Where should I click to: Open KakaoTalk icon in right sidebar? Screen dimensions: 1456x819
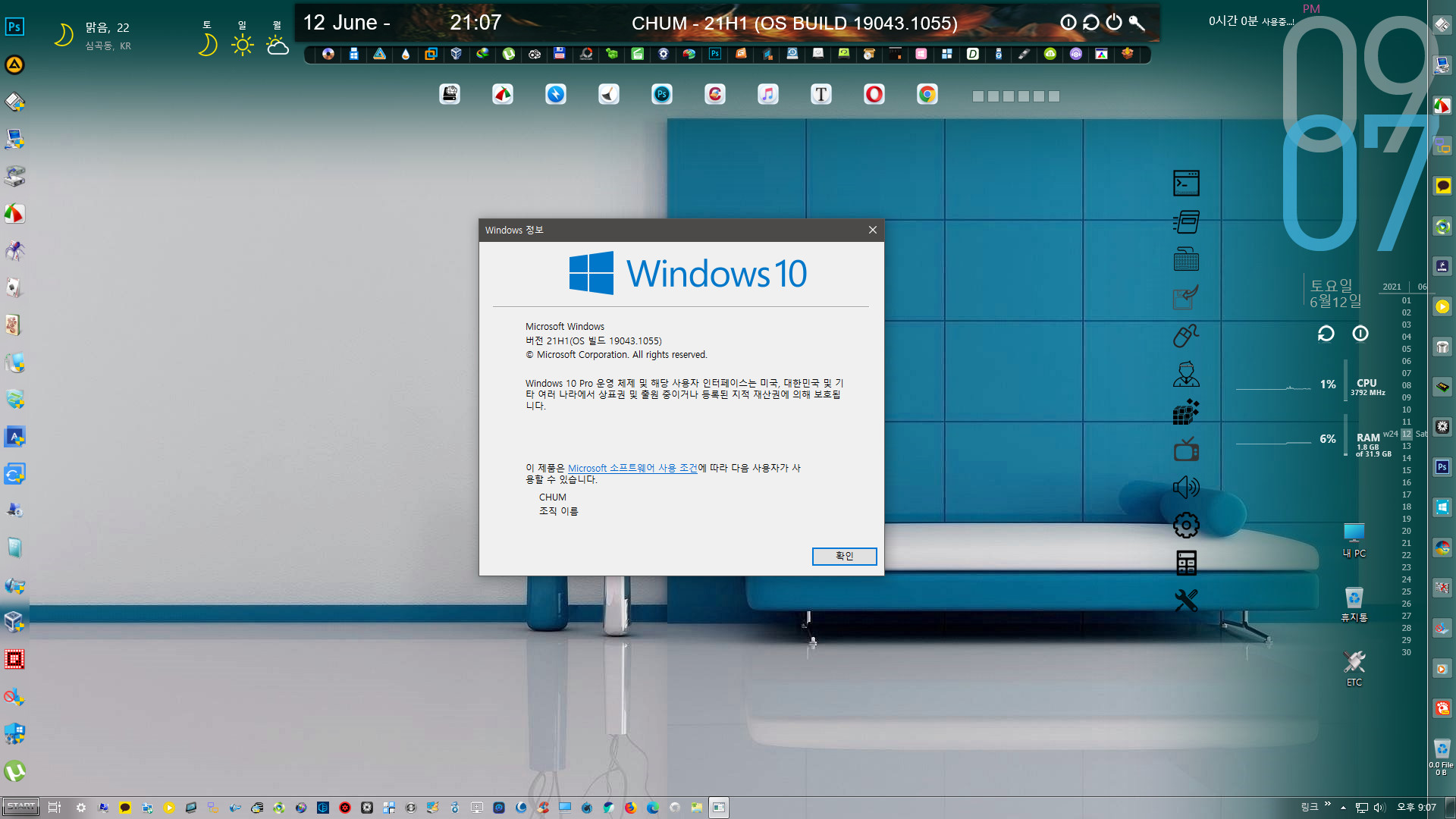(1442, 186)
